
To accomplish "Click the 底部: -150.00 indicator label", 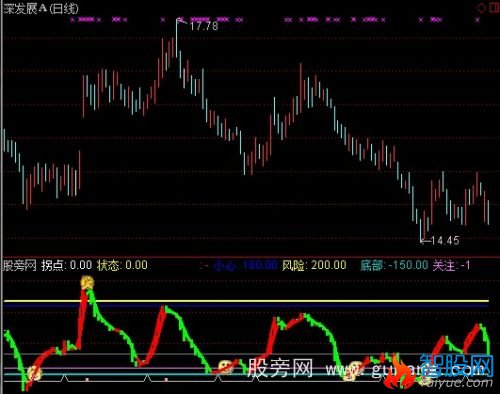I will (394, 265).
